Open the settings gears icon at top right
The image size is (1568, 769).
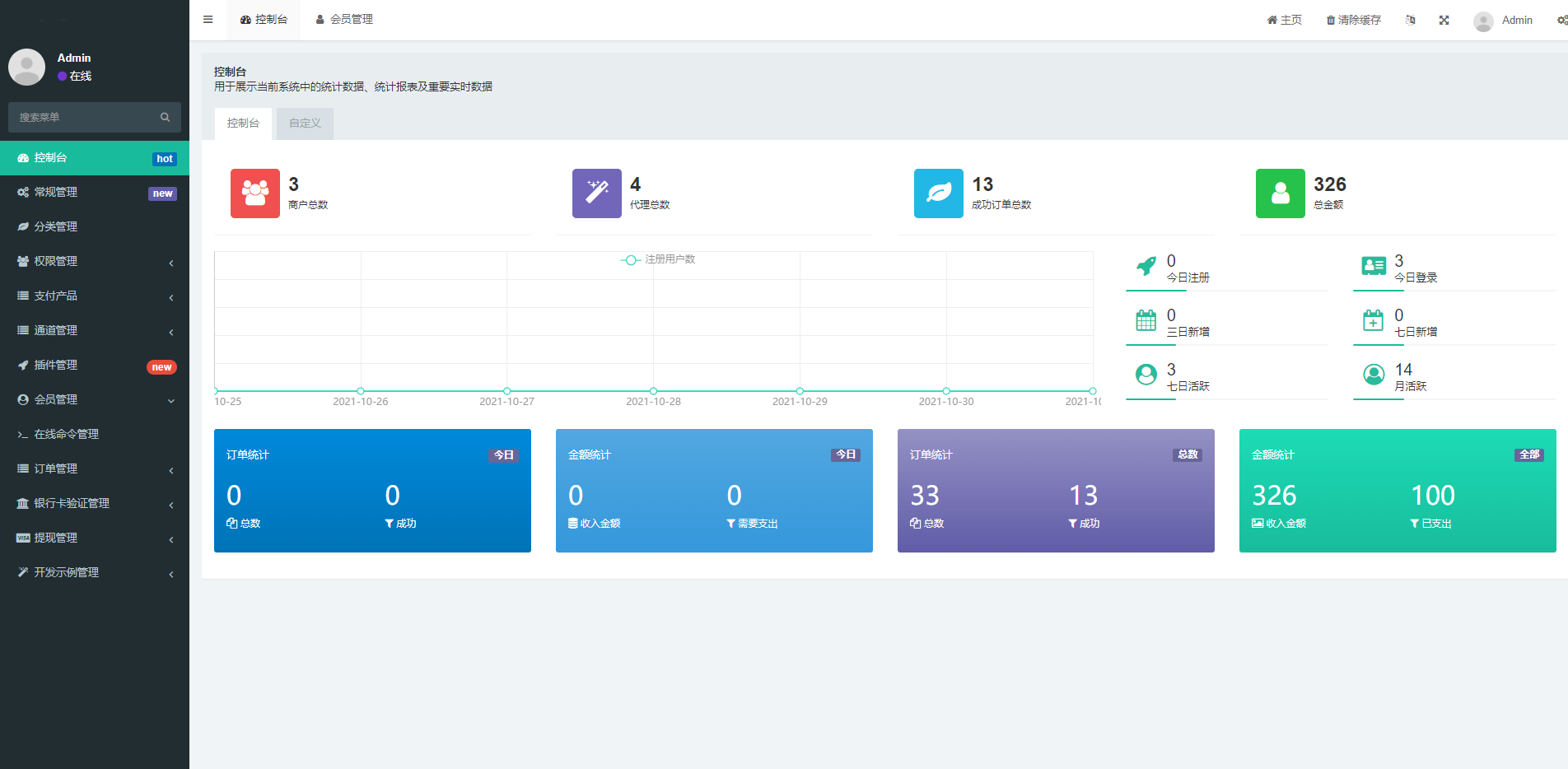point(1561,20)
